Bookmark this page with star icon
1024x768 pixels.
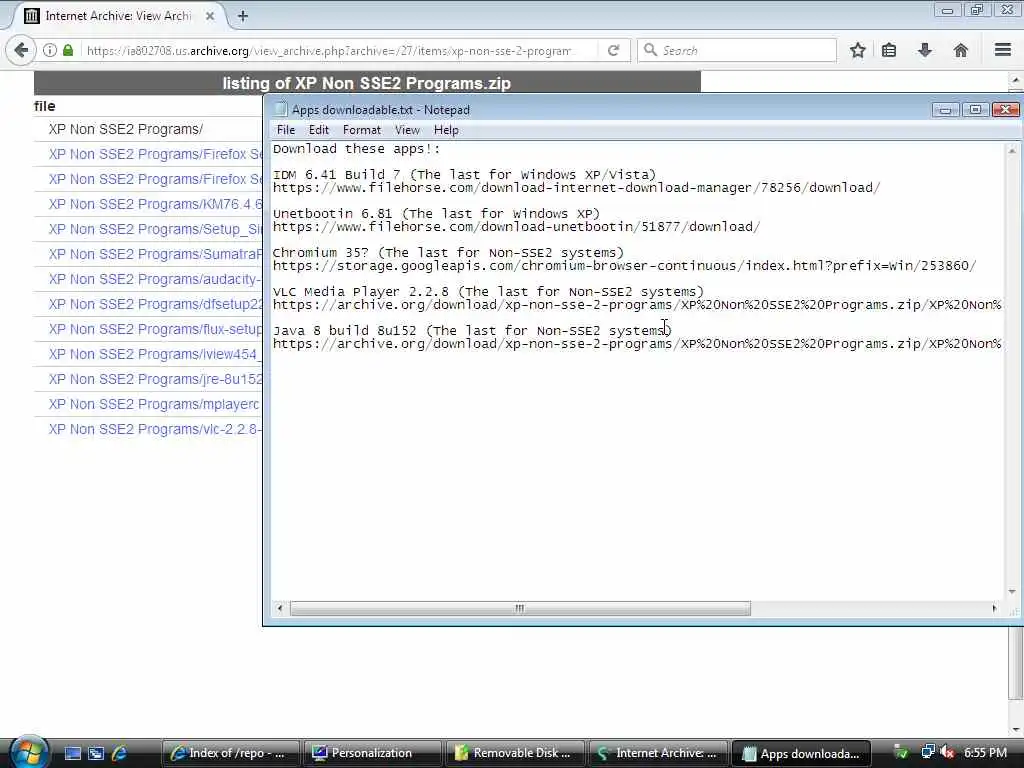tap(857, 50)
